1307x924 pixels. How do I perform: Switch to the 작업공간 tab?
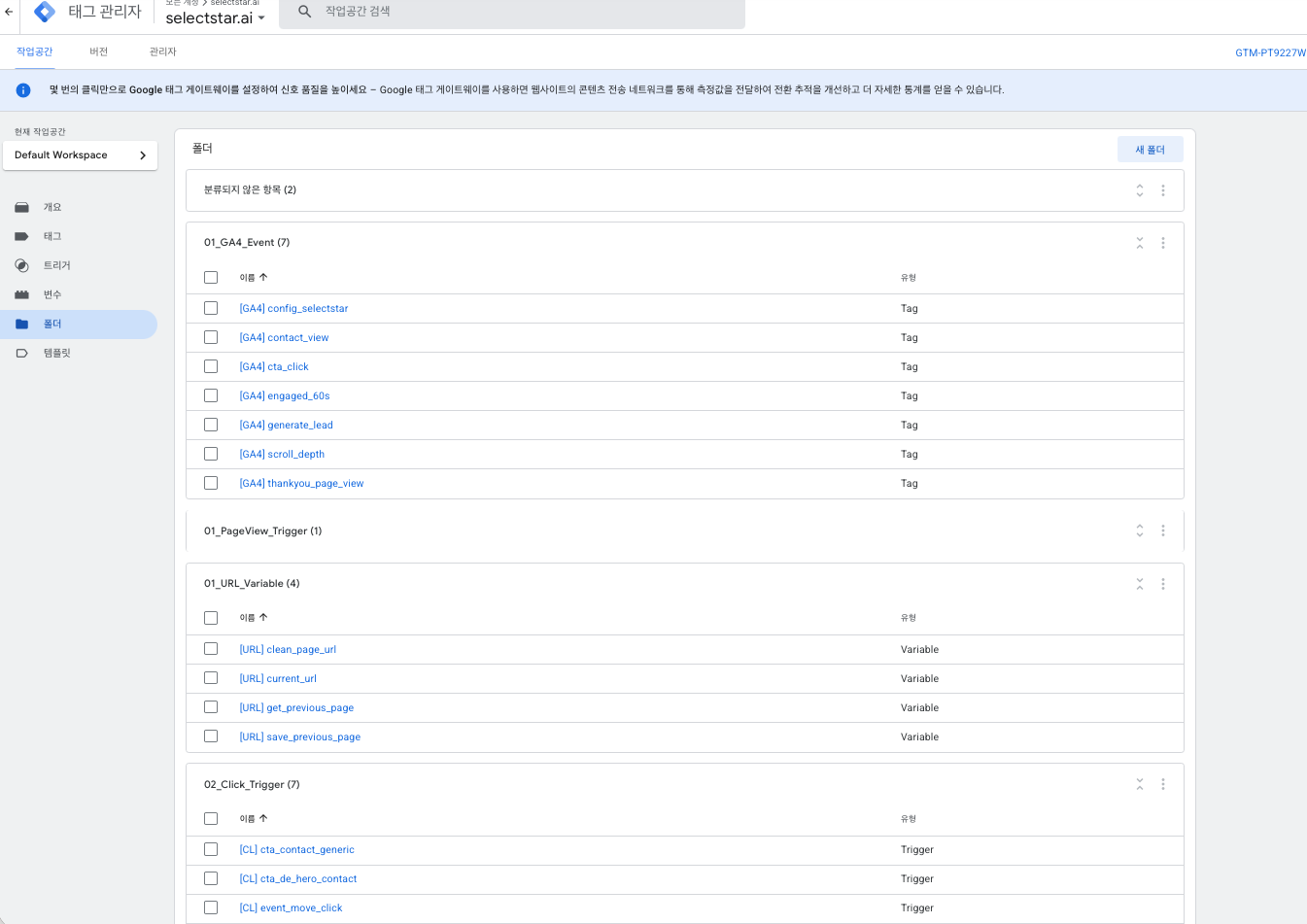pyautogui.click(x=35, y=51)
